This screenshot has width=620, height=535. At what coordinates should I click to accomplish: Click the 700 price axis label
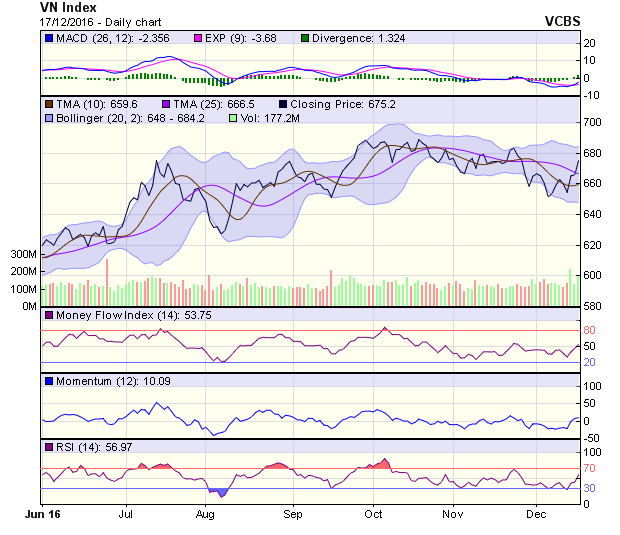click(x=594, y=122)
